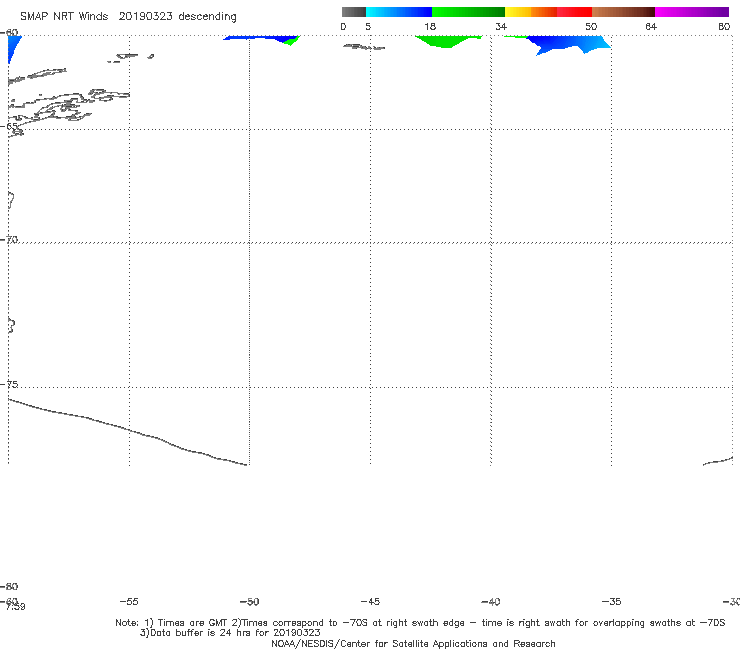Viewport: 740px width, 650px height.
Task: Click the large blue wind patch near -37 longitude
Action: click(566, 43)
